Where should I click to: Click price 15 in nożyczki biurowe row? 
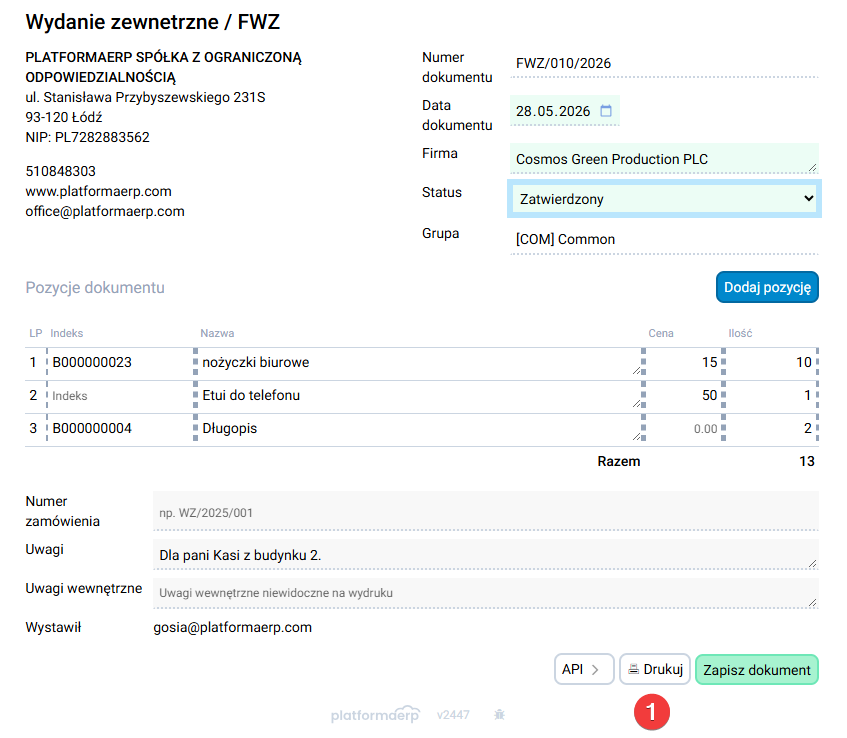(683, 362)
